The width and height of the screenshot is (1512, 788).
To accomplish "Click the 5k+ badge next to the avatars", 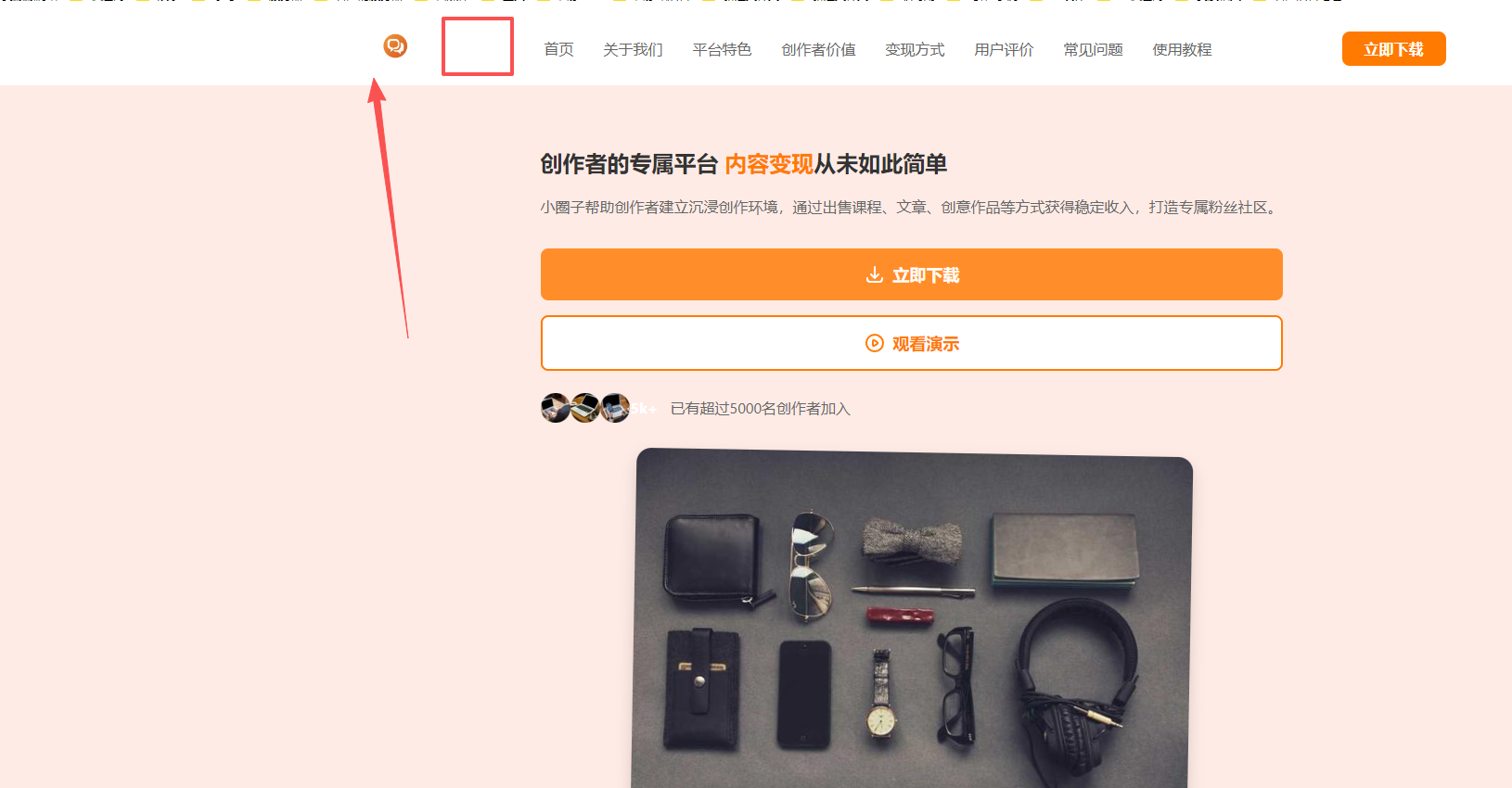I will 644,409.
